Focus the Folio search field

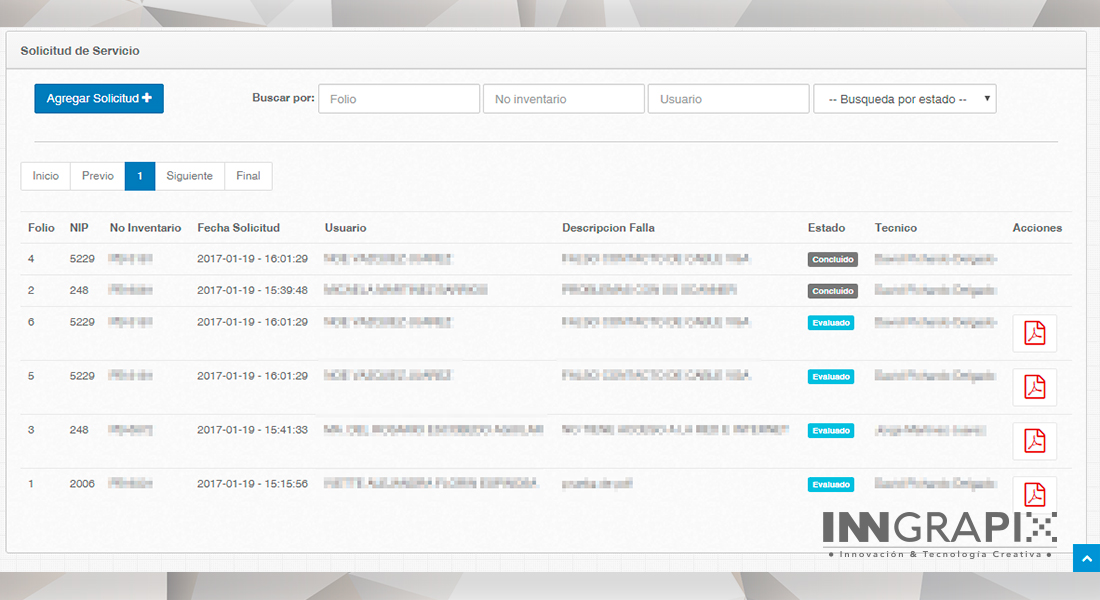coord(399,99)
